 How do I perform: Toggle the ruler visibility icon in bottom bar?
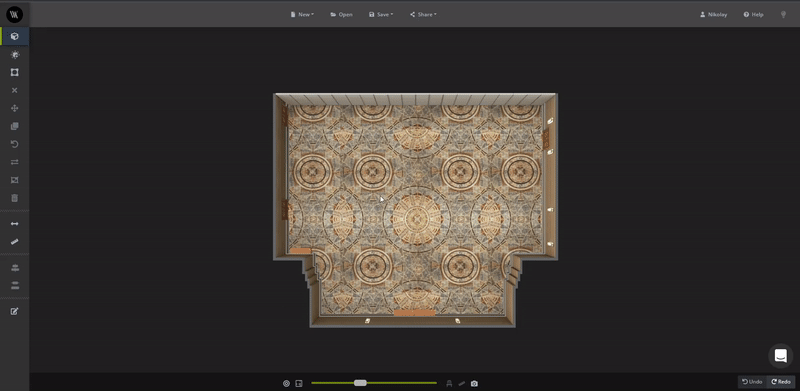pos(462,383)
